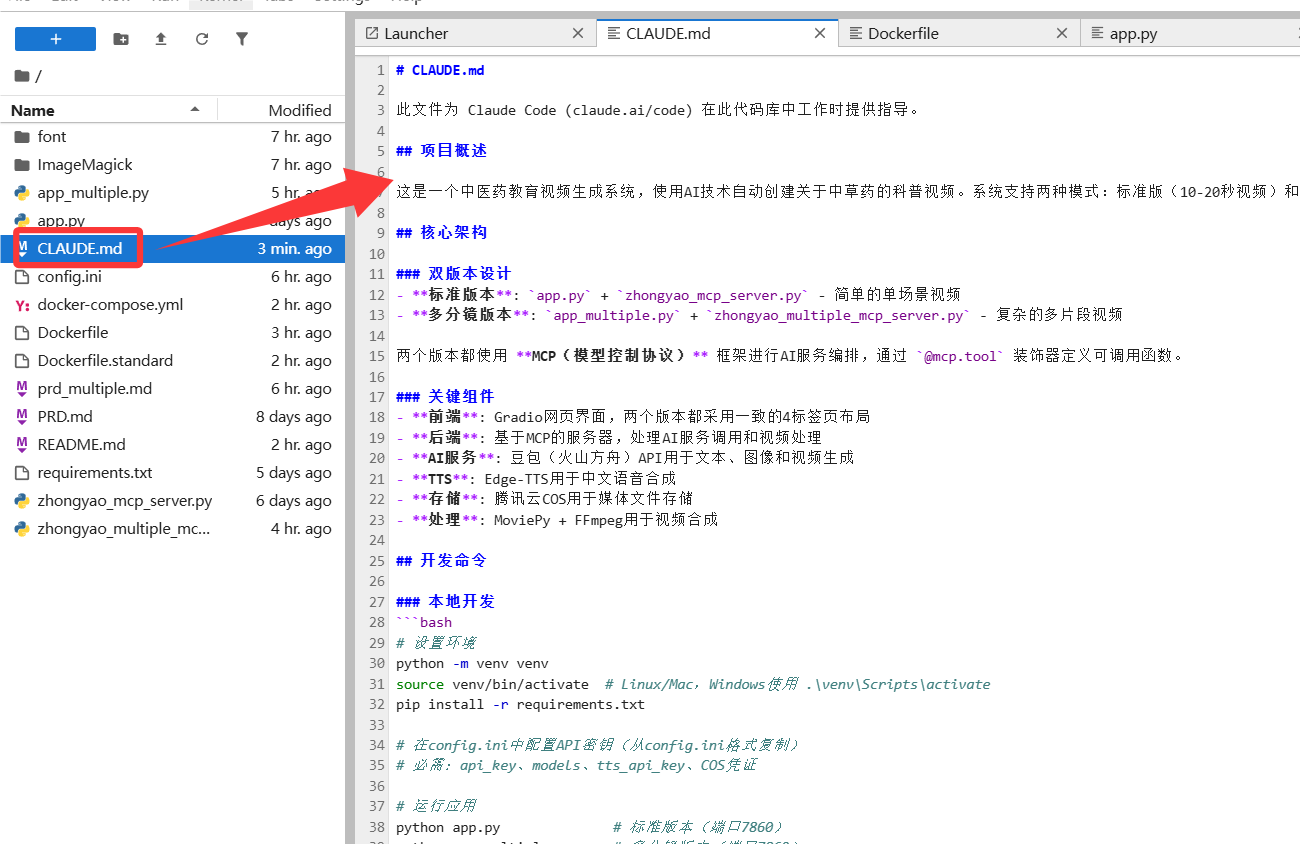Select the truncated zhongyao_multiple_mc... file
The width and height of the screenshot is (1300, 844).
pos(172,528)
